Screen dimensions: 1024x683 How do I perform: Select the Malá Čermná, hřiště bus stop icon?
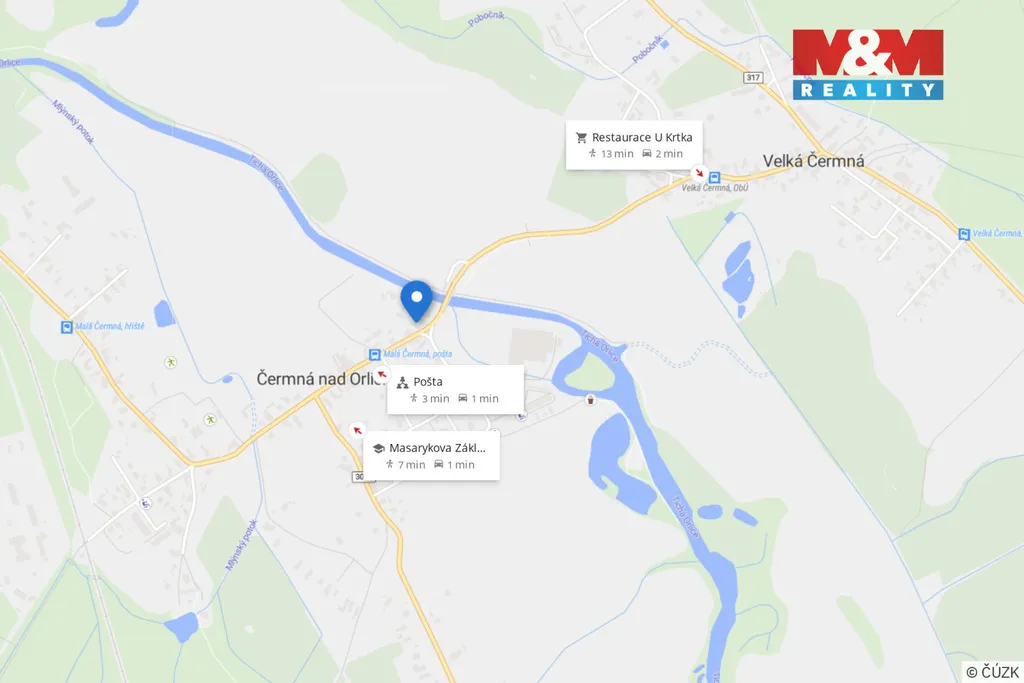pyautogui.click(x=67, y=327)
